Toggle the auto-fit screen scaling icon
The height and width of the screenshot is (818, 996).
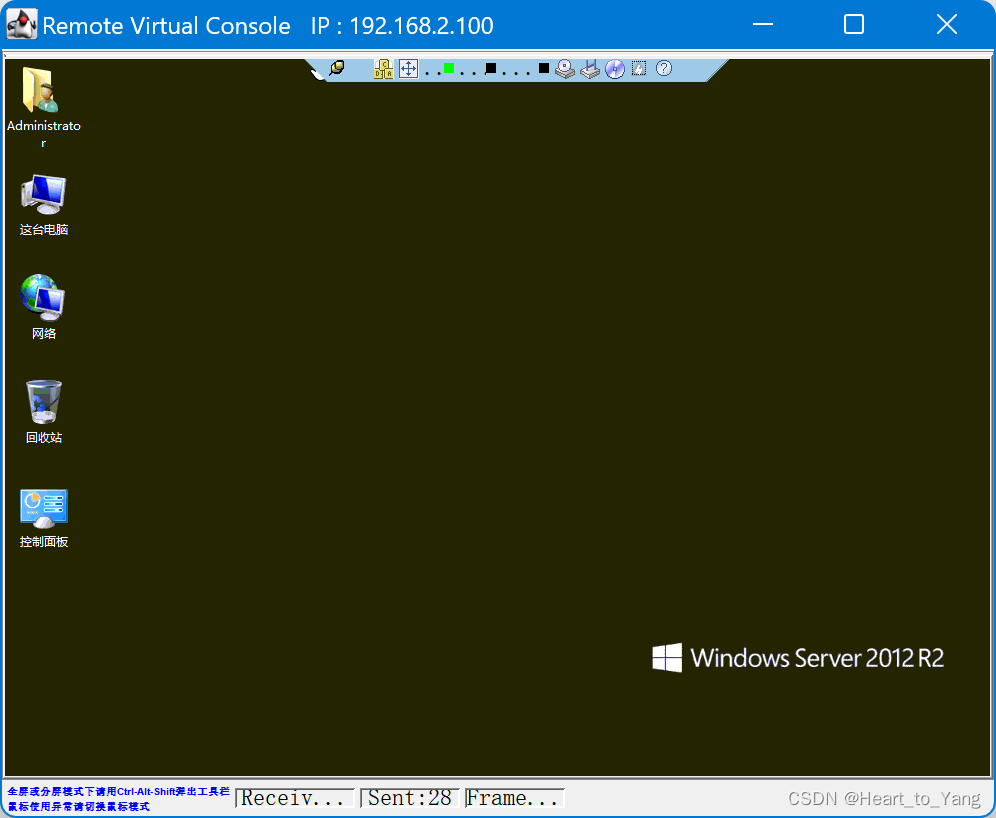coord(408,68)
